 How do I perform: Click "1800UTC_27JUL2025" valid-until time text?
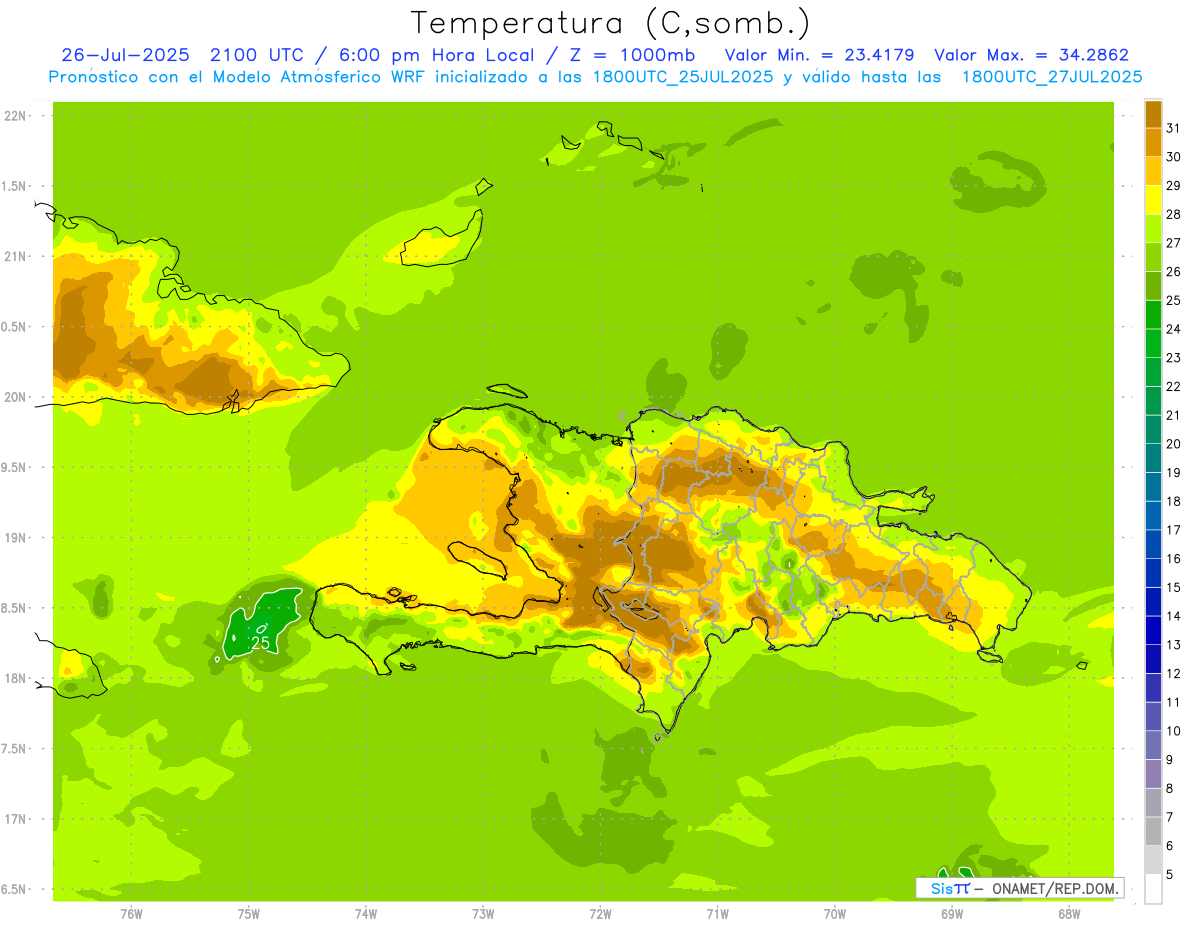click(1052, 77)
